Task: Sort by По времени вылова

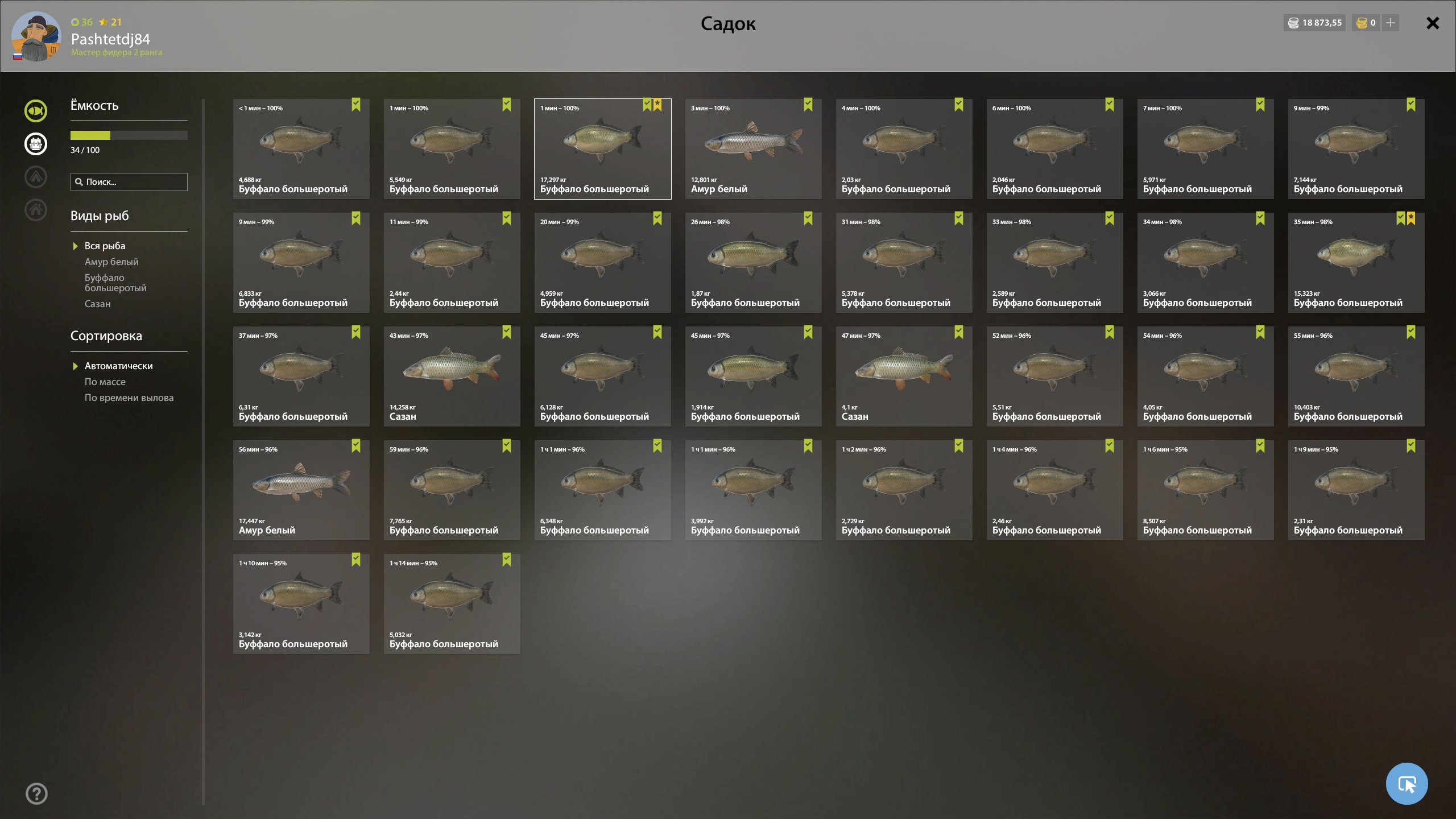Action: 129,398
